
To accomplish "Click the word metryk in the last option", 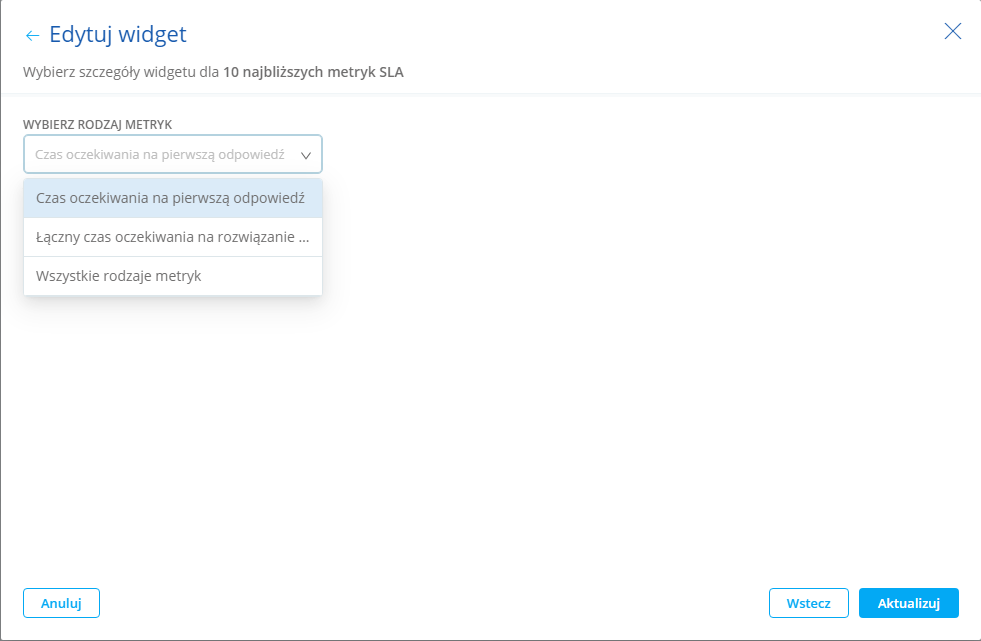I will tap(179, 276).
